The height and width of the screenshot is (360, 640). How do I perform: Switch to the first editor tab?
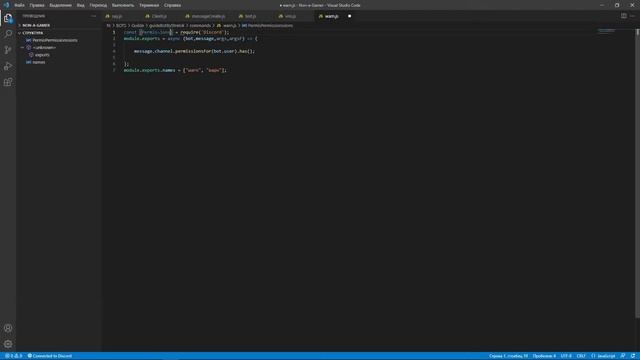click(x=121, y=16)
